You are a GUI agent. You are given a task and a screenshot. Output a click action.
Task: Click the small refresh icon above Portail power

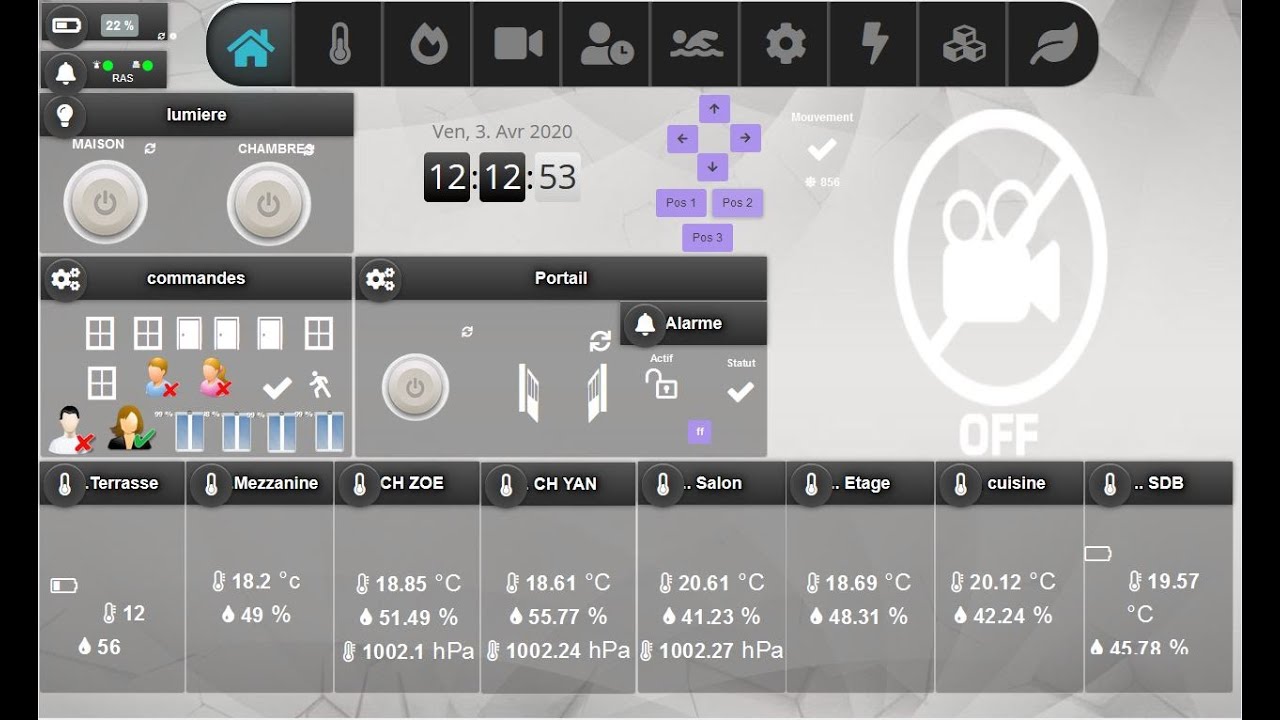(x=467, y=331)
